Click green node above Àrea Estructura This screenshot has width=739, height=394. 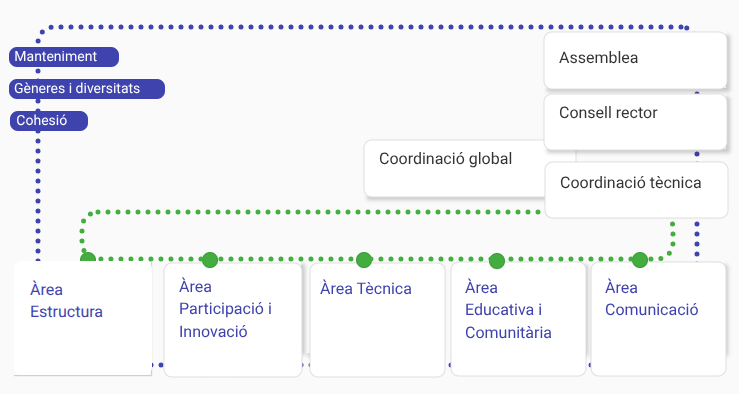(x=88, y=257)
